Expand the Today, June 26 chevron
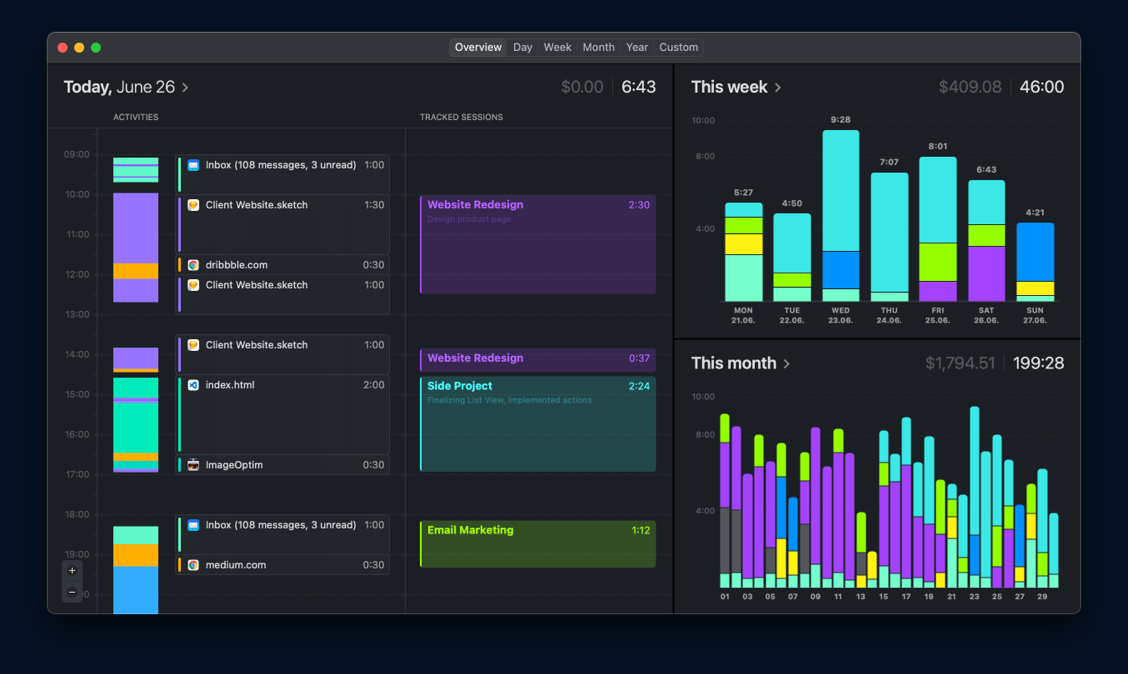Image resolution: width=1128 pixels, height=674 pixels. [186, 88]
